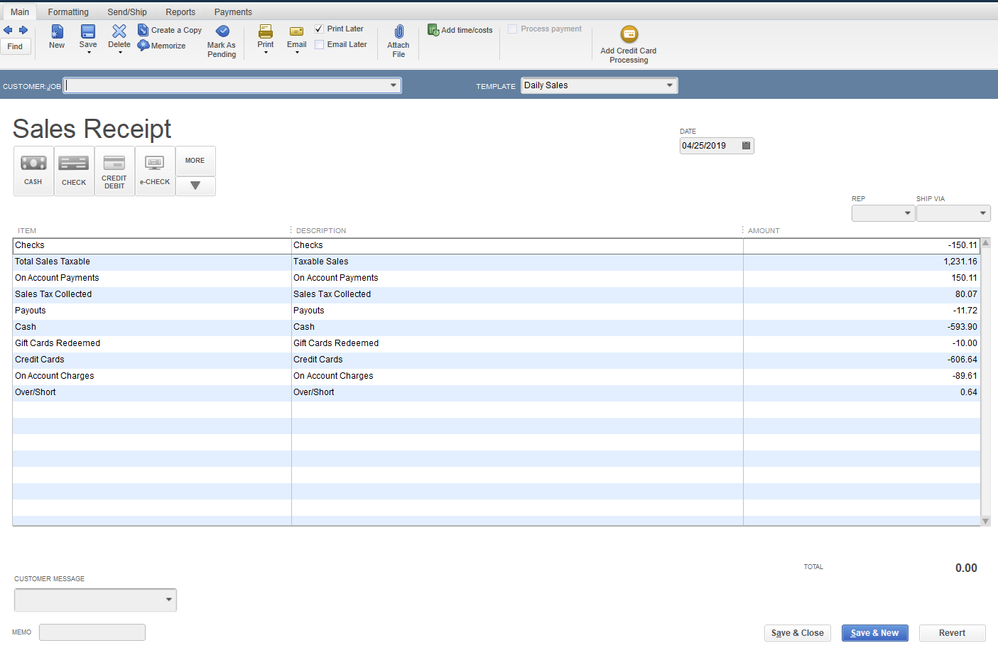Click the Print icon
The height and width of the screenshot is (646, 998).
coord(265,32)
